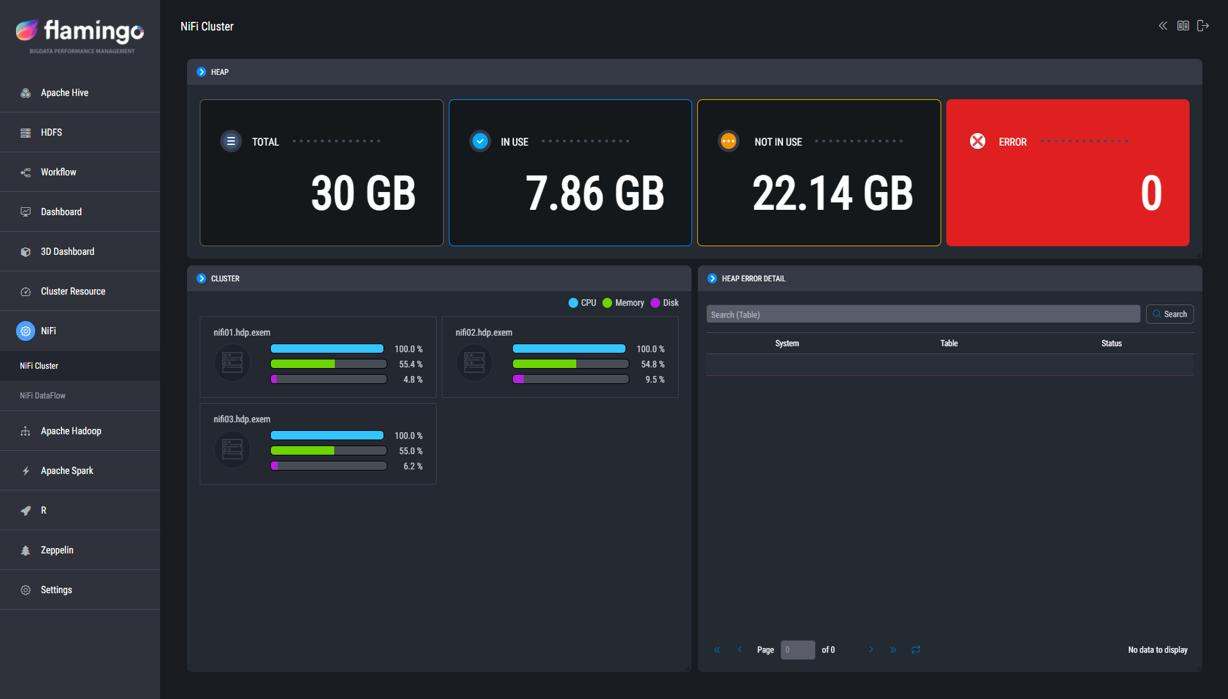
Task: Toggle the Disk legend swatch
Action: [x=655, y=303]
